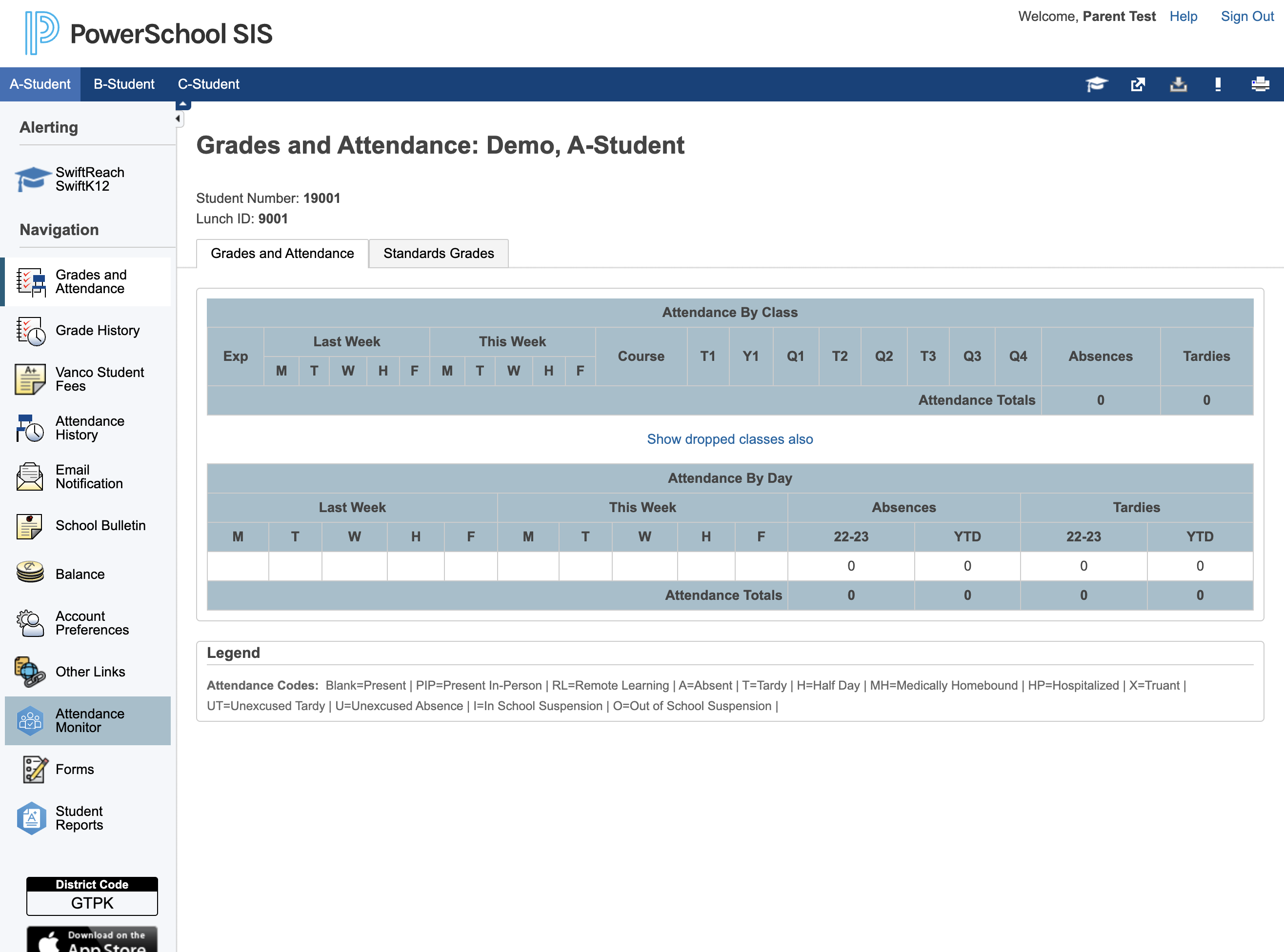Open the Balance coins icon
Screen dimensions: 1284x952
pyautogui.click(x=30, y=572)
